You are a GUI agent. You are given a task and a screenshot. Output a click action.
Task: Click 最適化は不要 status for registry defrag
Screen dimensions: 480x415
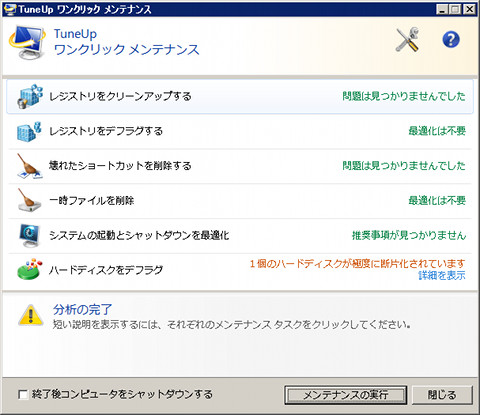click(437, 131)
